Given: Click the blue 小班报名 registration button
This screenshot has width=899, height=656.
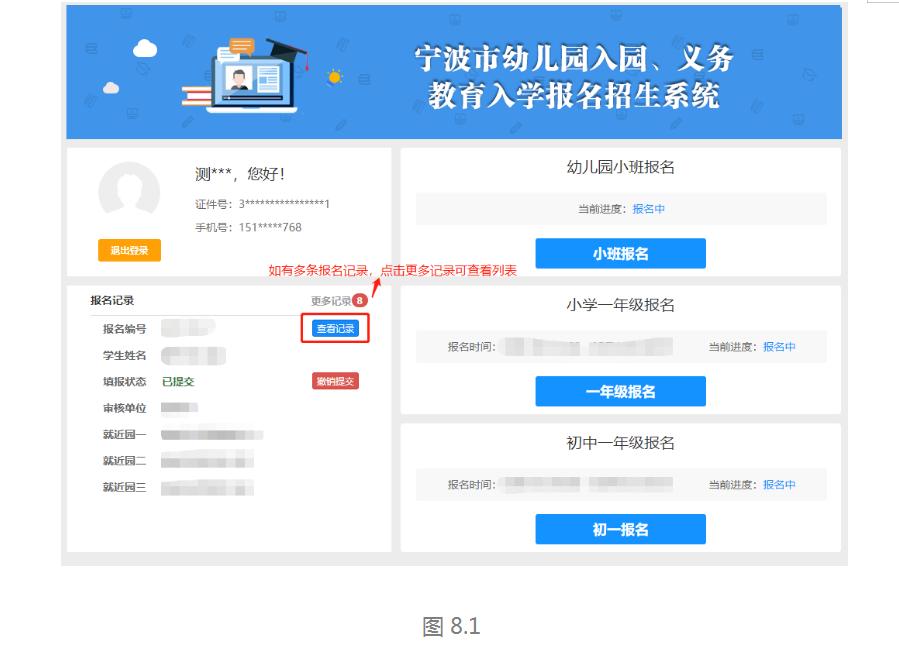Looking at the screenshot, I should point(621,253).
